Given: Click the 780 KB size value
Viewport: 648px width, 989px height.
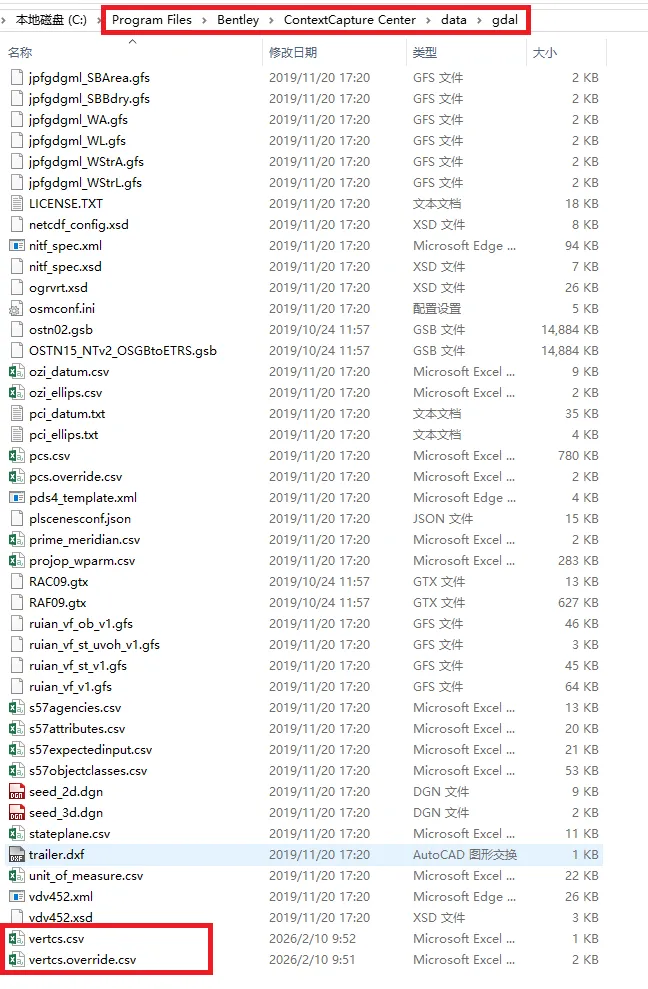Looking at the screenshot, I should point(578,455).
